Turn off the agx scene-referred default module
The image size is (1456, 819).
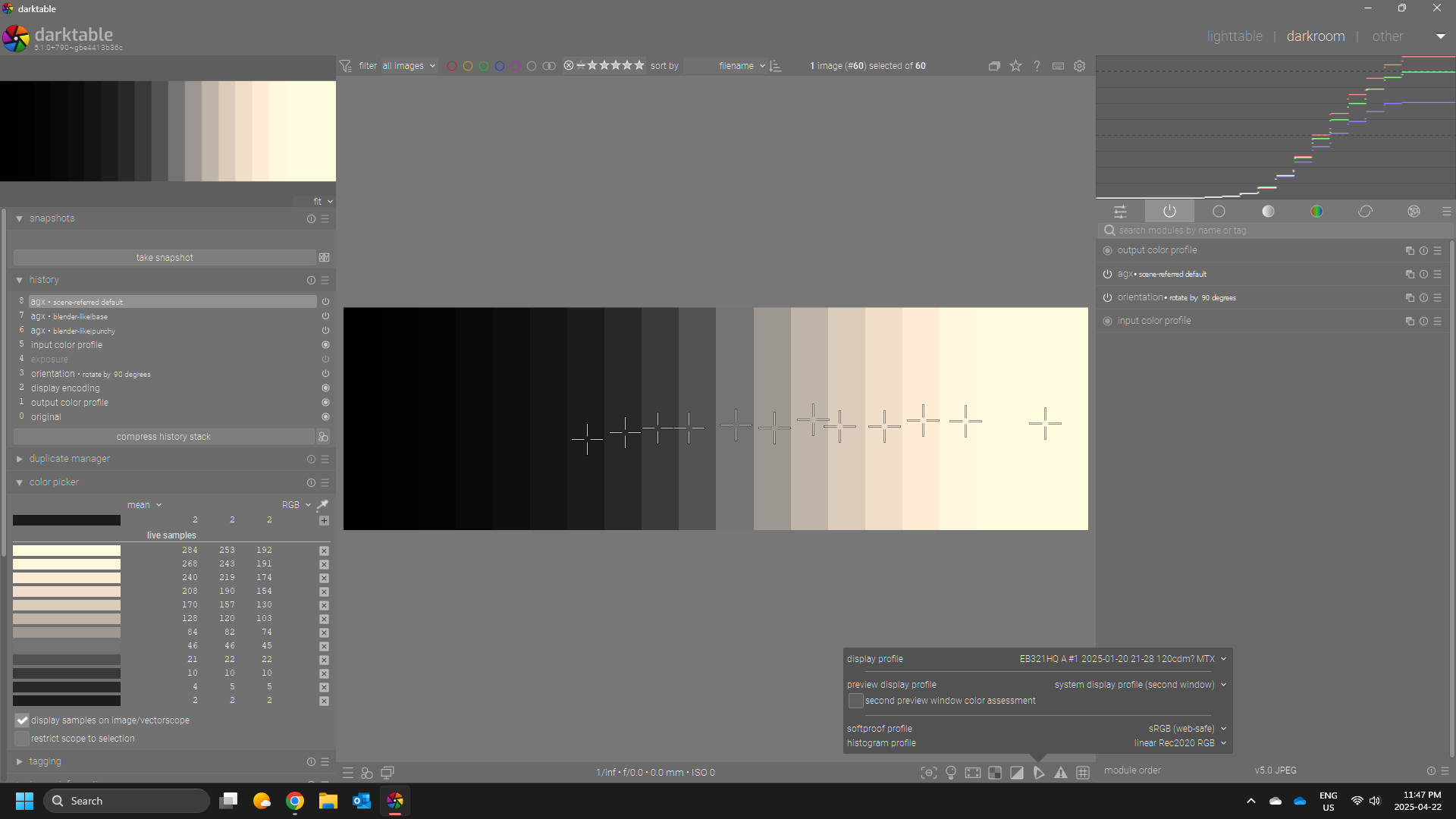(x=1107, y=275)
